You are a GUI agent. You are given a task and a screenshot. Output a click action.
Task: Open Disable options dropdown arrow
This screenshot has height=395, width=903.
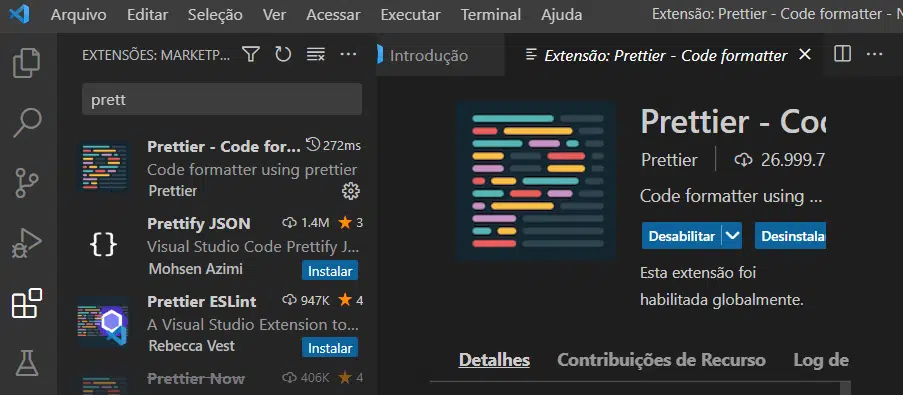point(732,236)
